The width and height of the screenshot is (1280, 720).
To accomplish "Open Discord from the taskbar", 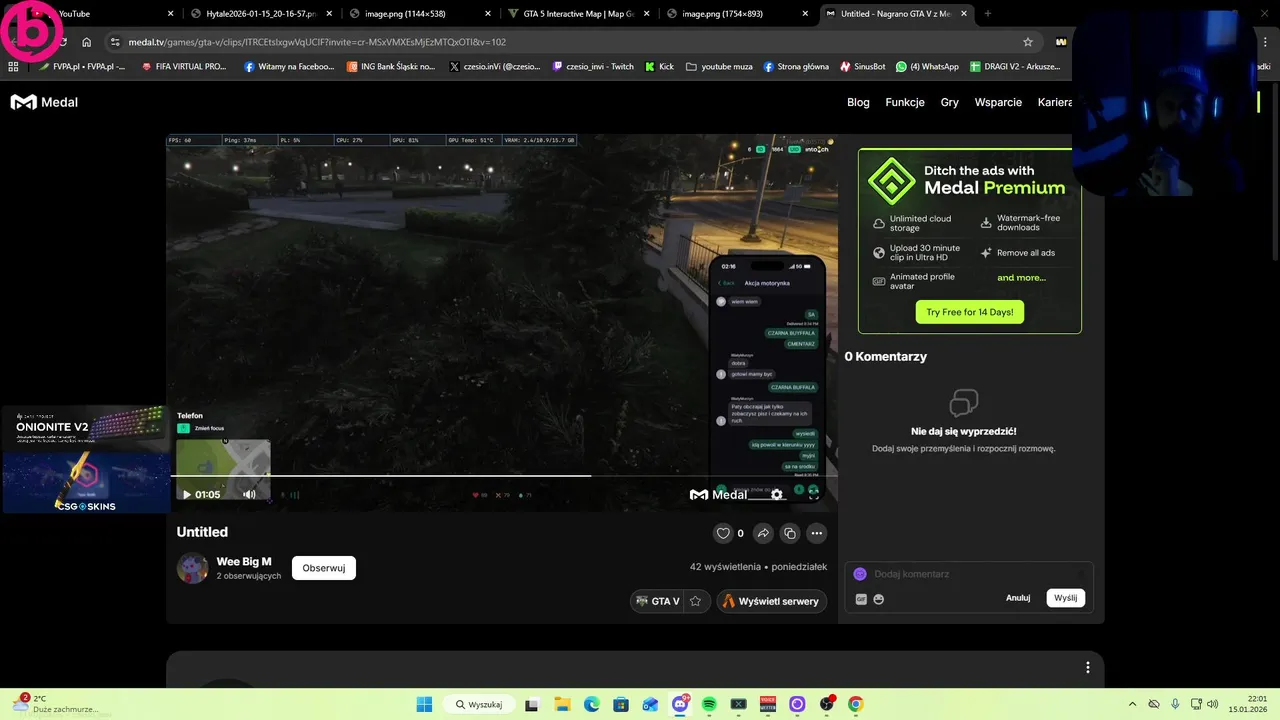I will [680, 704].
